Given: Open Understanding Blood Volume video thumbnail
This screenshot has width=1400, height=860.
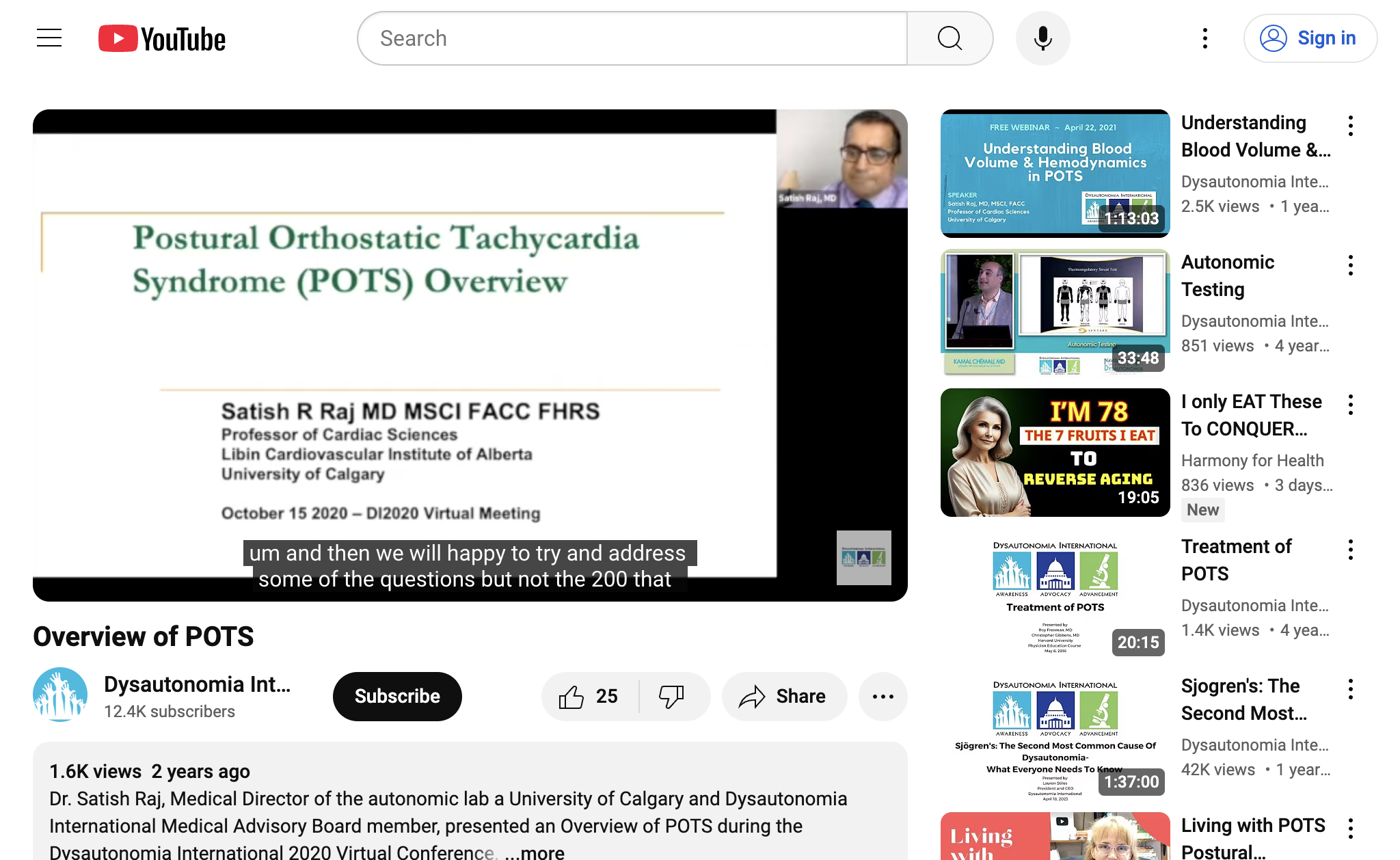Looking at the screenshot, I should click(1055, 174).
